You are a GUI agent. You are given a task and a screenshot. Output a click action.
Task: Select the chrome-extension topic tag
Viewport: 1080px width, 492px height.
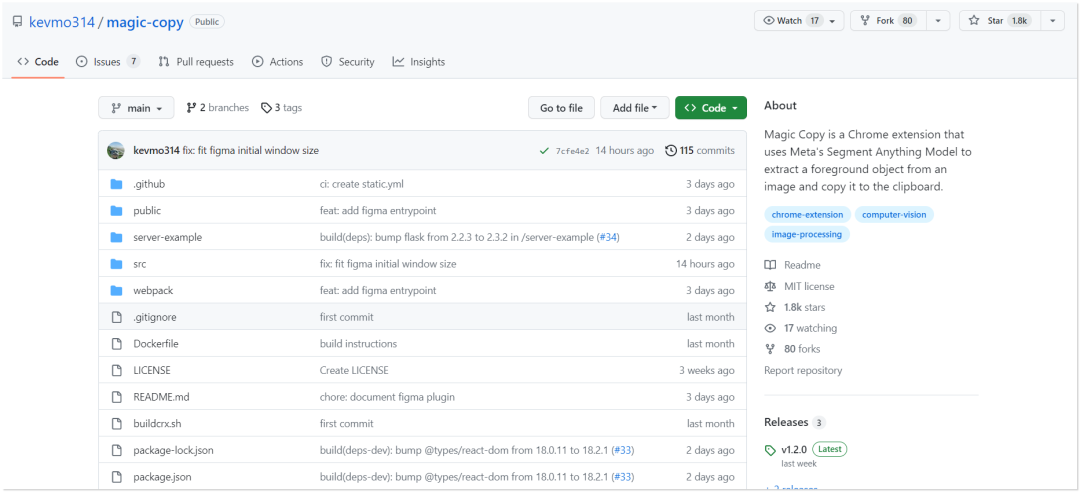click(x=808, y=214)
